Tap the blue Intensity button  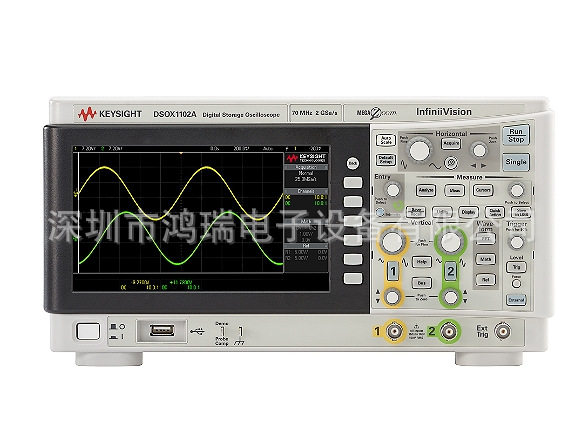[x=380, y=213]
